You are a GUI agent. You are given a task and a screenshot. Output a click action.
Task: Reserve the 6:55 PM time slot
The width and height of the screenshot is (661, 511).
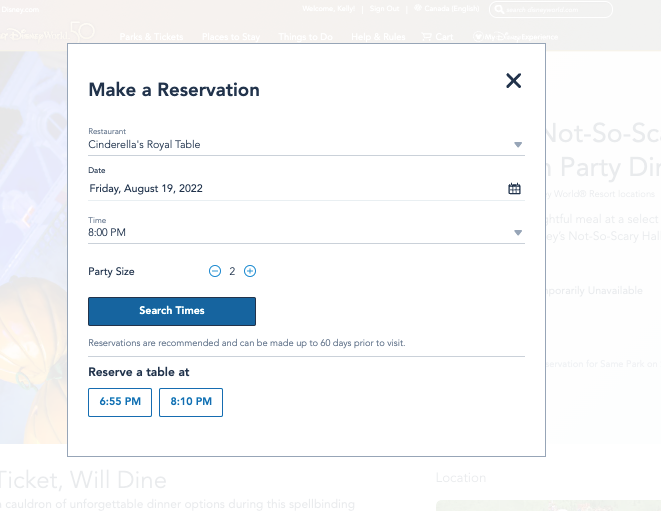point(120,402)
